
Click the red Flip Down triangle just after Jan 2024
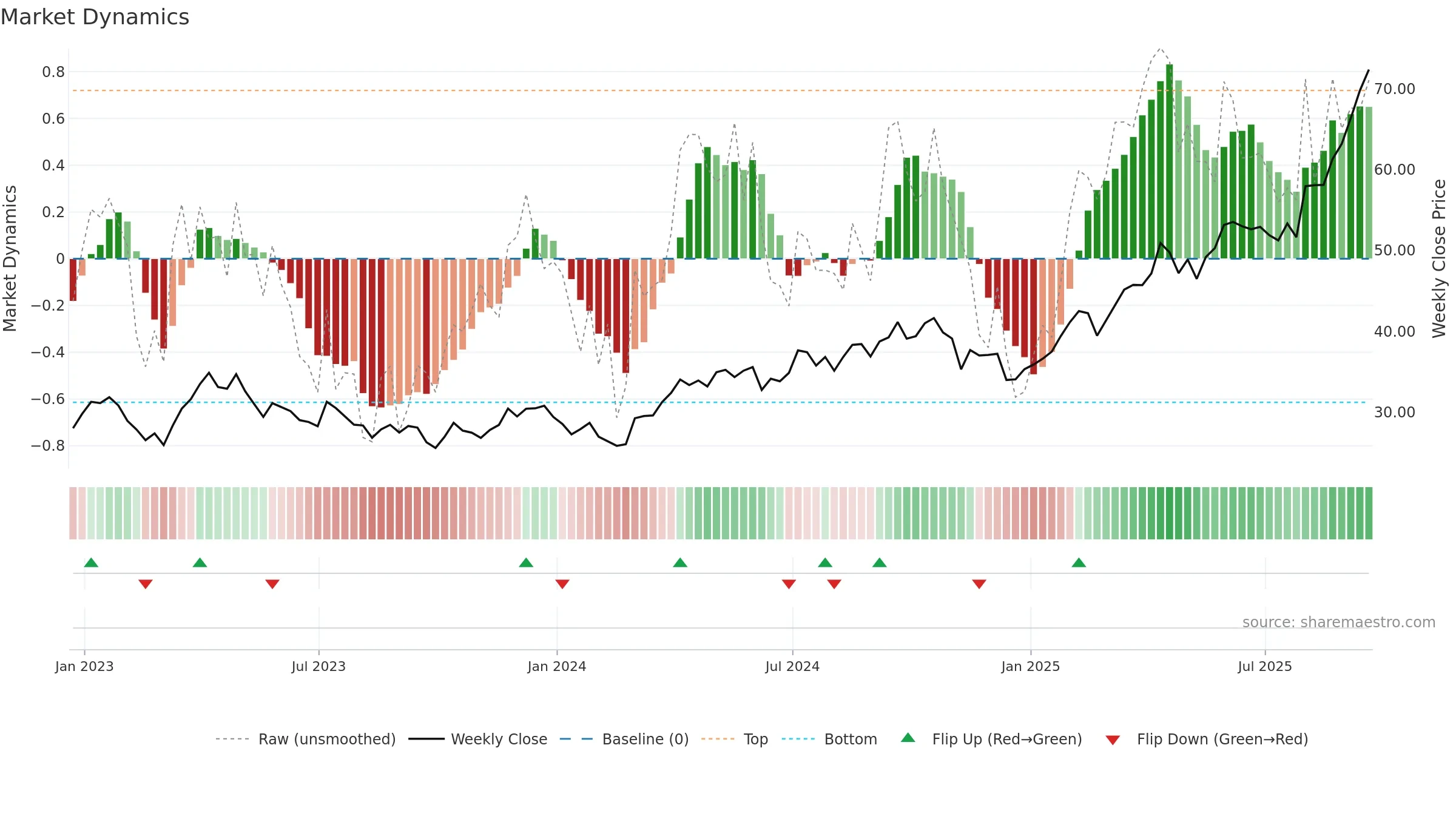pos(562,584)
